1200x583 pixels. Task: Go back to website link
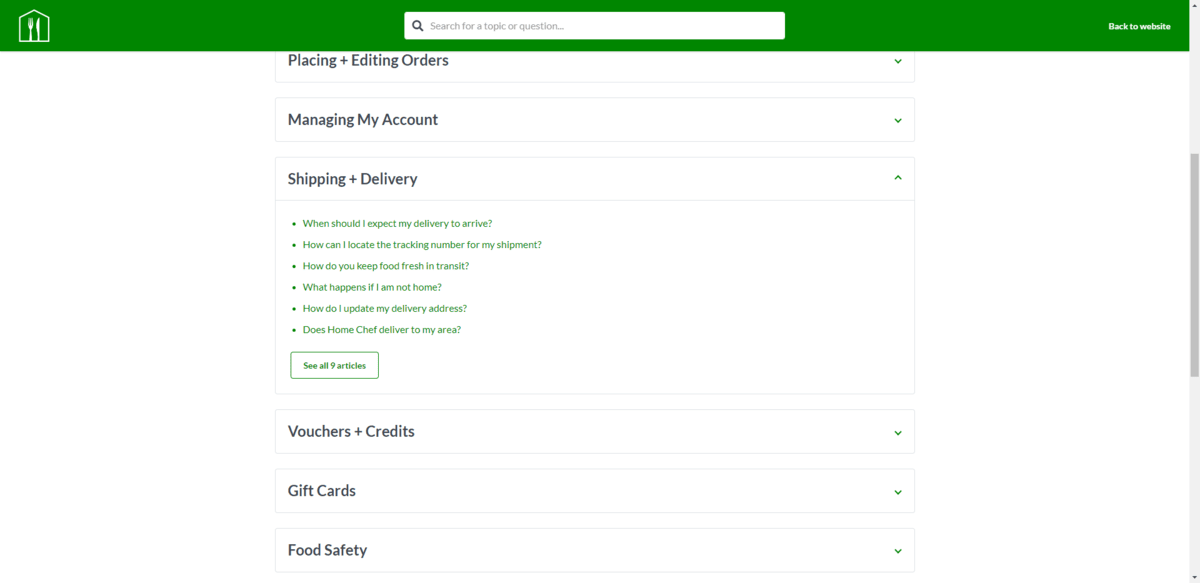pyautogui.click(x=1139, y=26)
